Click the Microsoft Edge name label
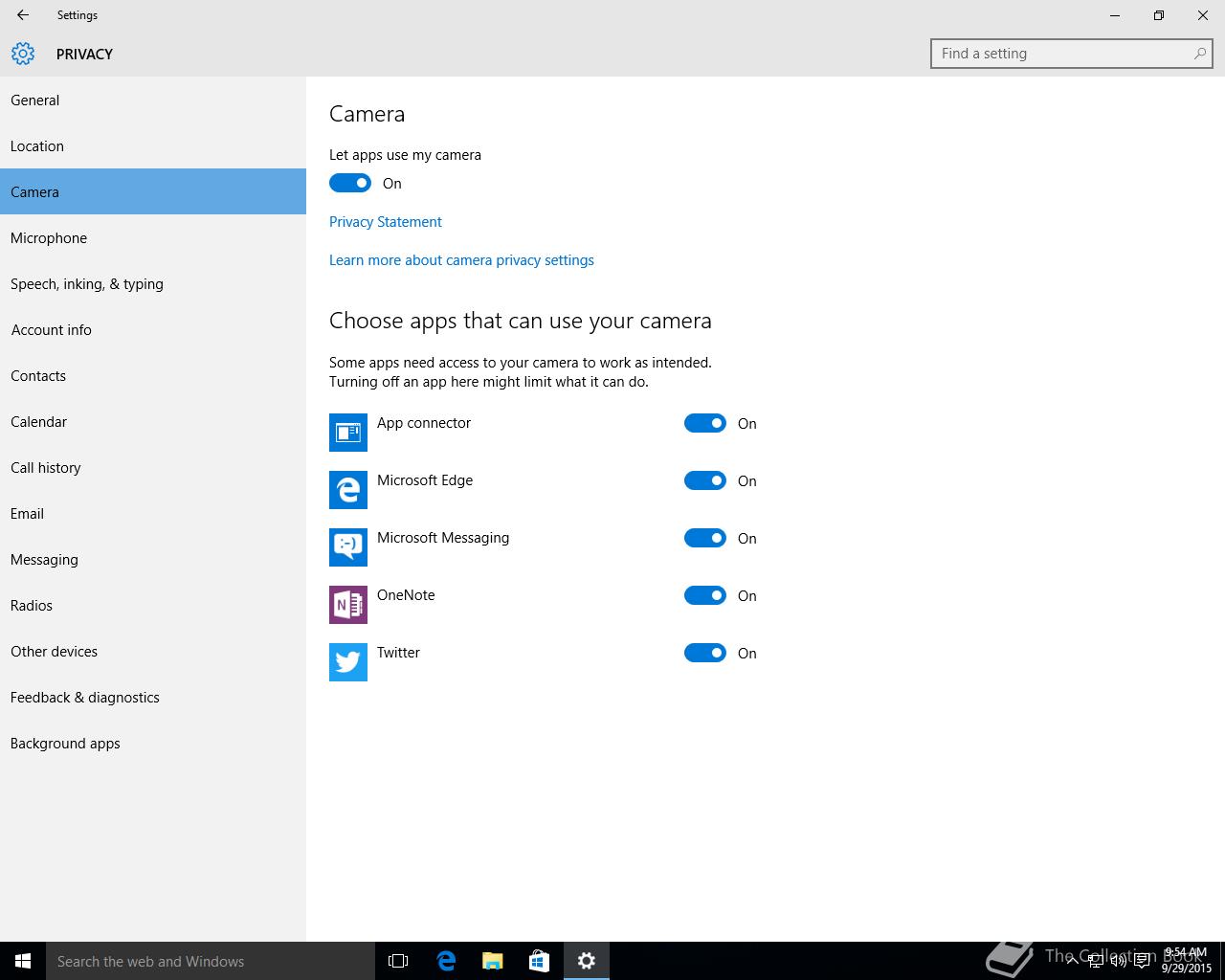 (425, 480)
